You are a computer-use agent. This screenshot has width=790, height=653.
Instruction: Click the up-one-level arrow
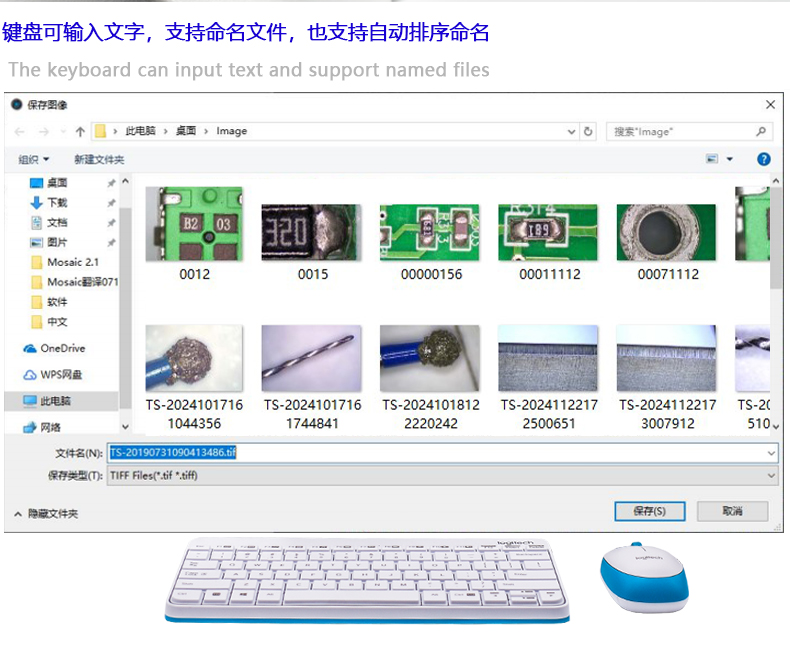point(80,131)
